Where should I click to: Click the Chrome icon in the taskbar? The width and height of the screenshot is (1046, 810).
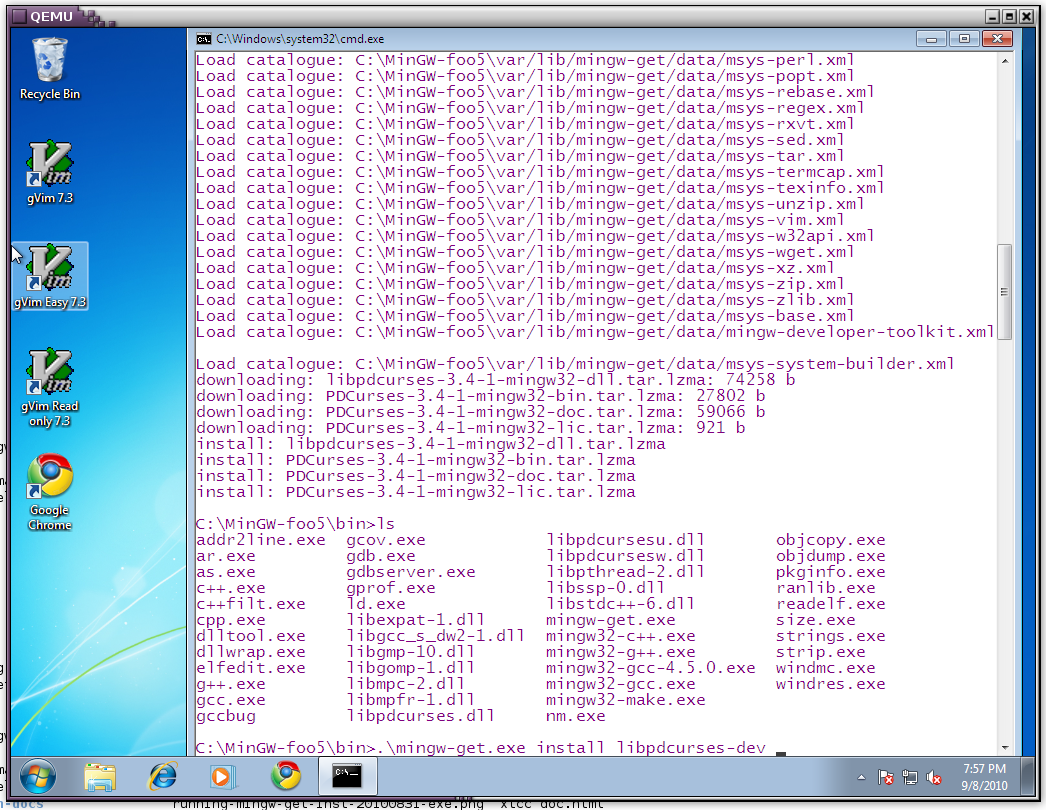(x=286, y=776)
